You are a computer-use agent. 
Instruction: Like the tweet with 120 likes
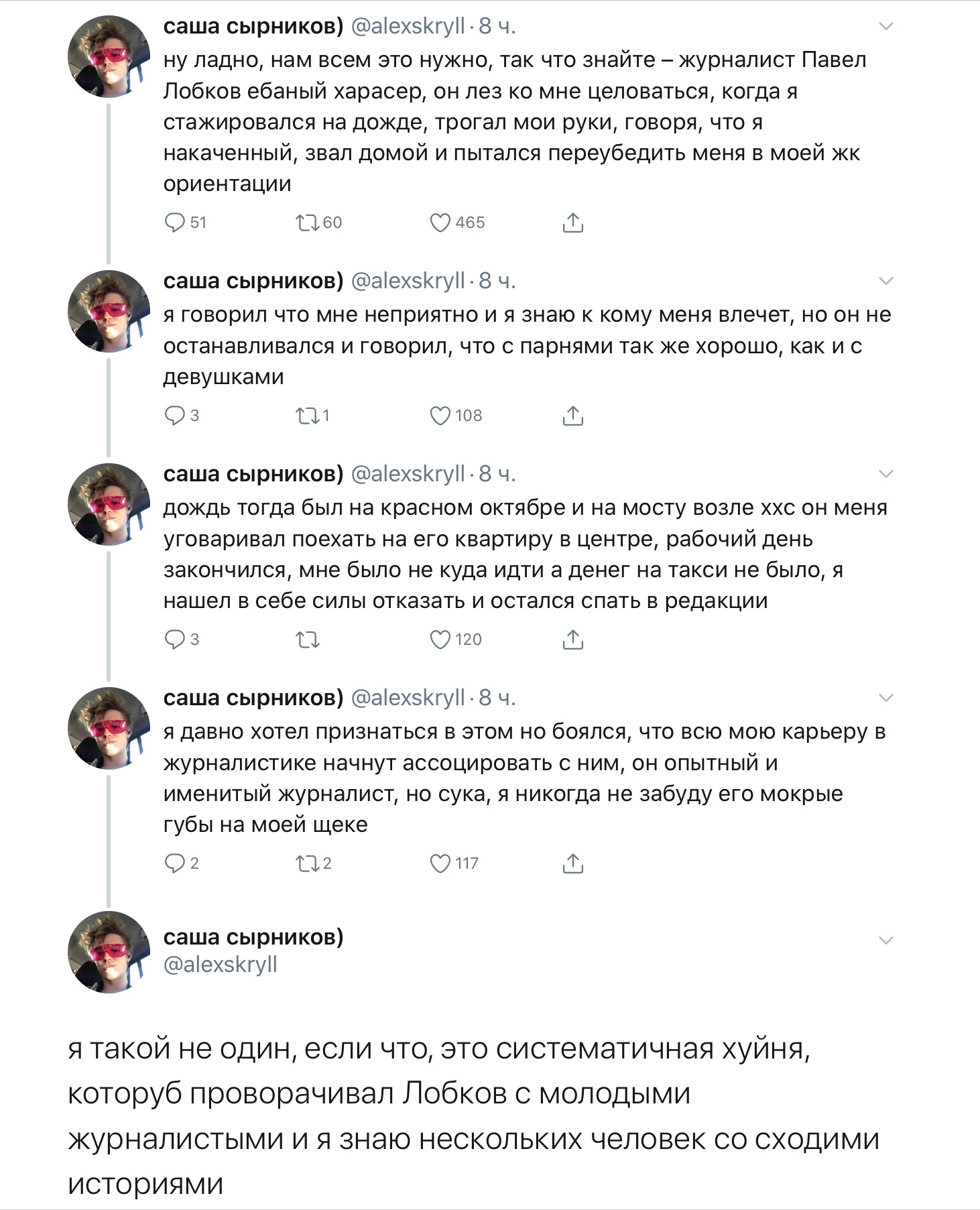click(440, 640)
